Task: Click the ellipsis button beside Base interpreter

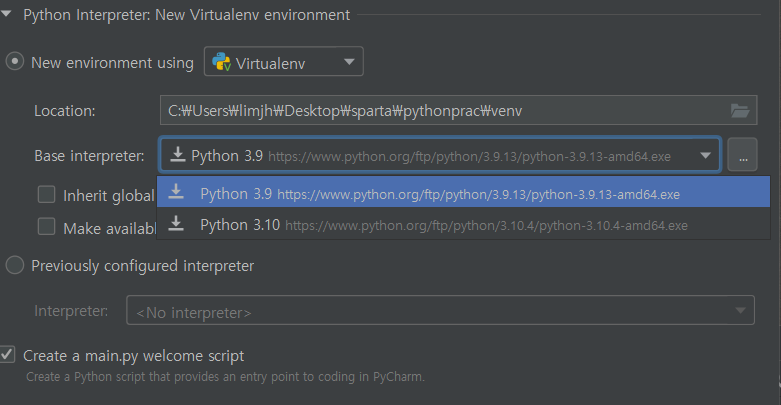Action: 743,155
